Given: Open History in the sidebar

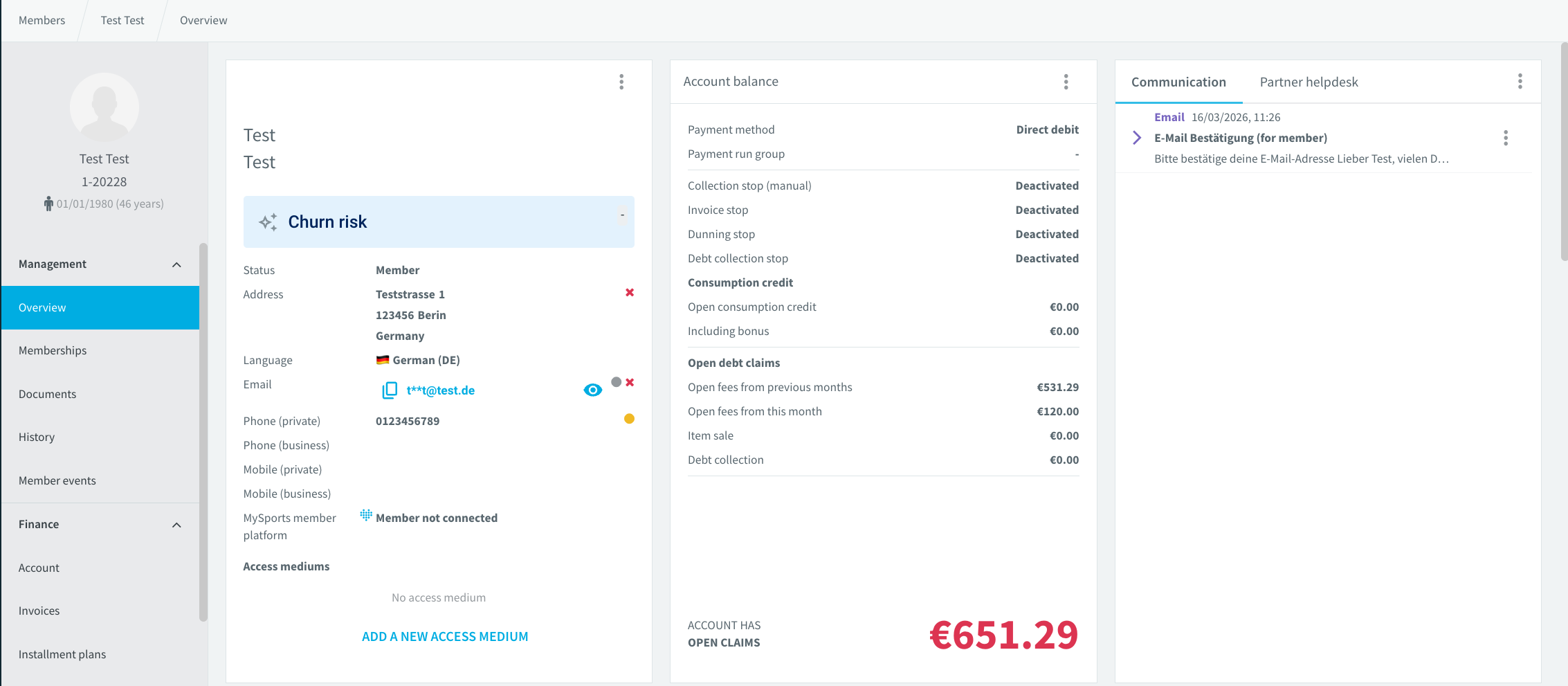Looking at the screenshot, I should coord(100,437).
